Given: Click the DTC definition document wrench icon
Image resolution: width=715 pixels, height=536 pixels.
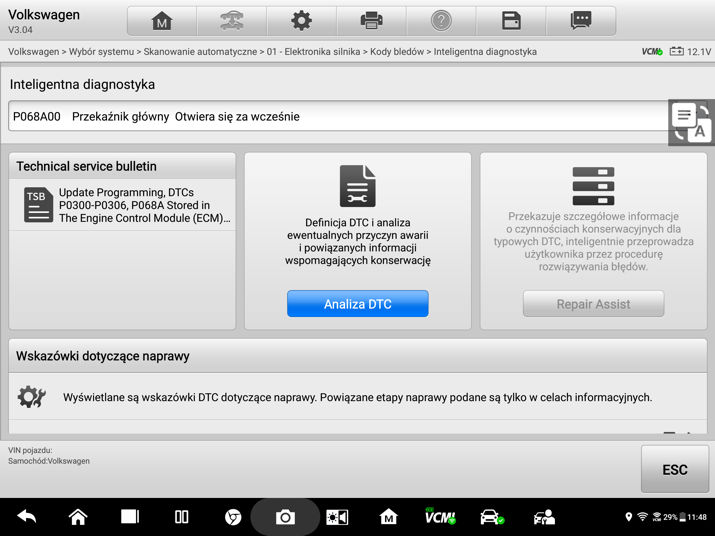Looking at the screenshot, I should pyautogui.click(x=358, y=186).
